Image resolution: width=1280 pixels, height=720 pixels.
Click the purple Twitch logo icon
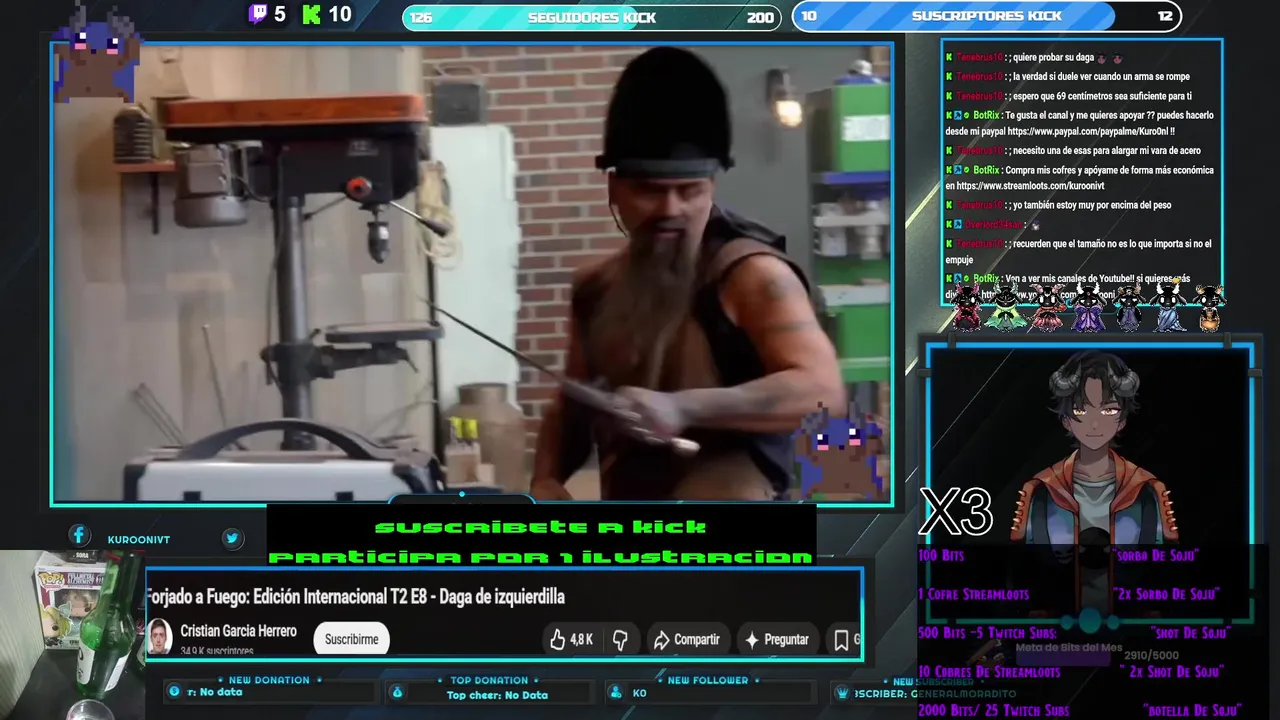(x=259, y=14)
